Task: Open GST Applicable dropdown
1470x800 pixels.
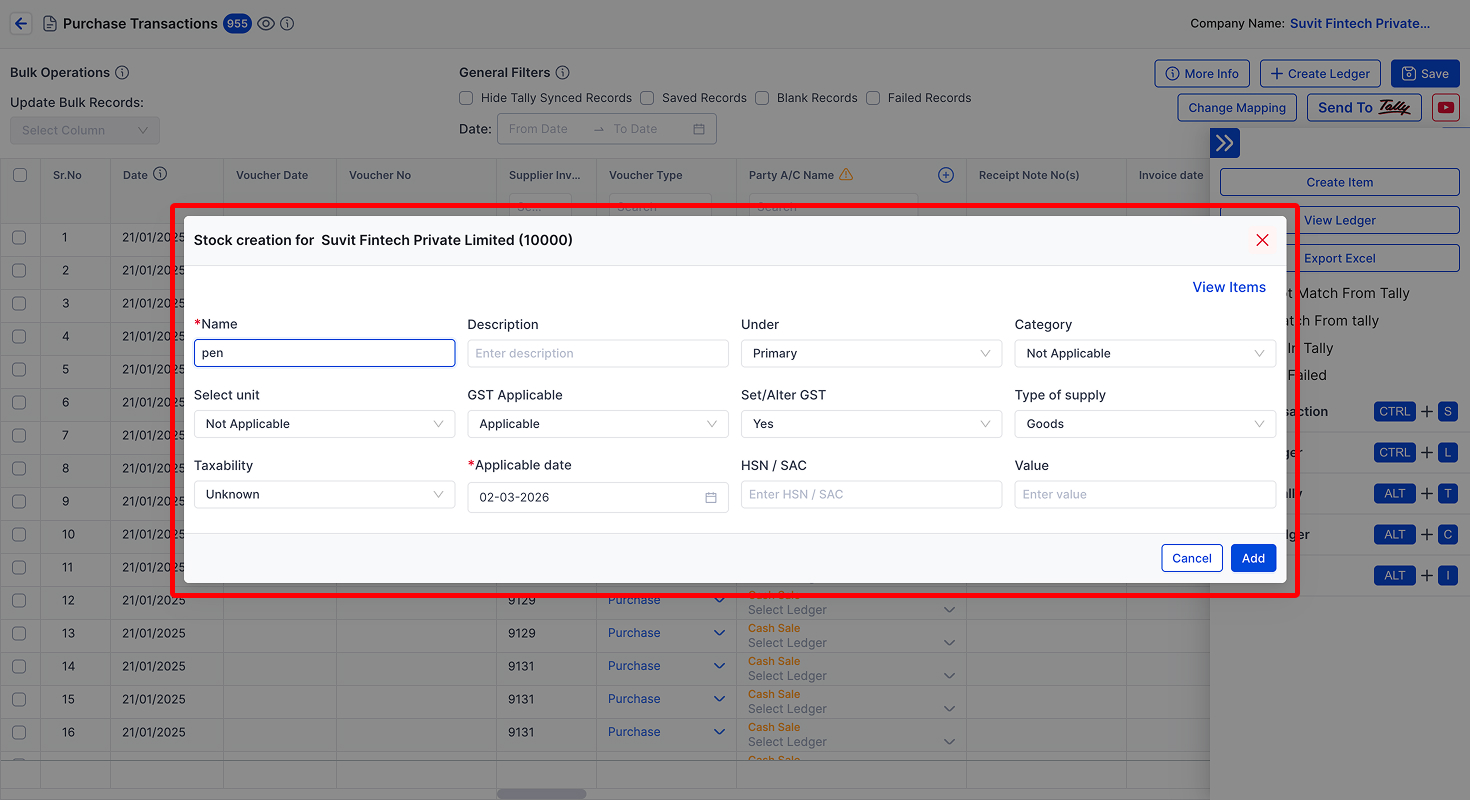Action: pyautogui.click(x=598, y=424)
